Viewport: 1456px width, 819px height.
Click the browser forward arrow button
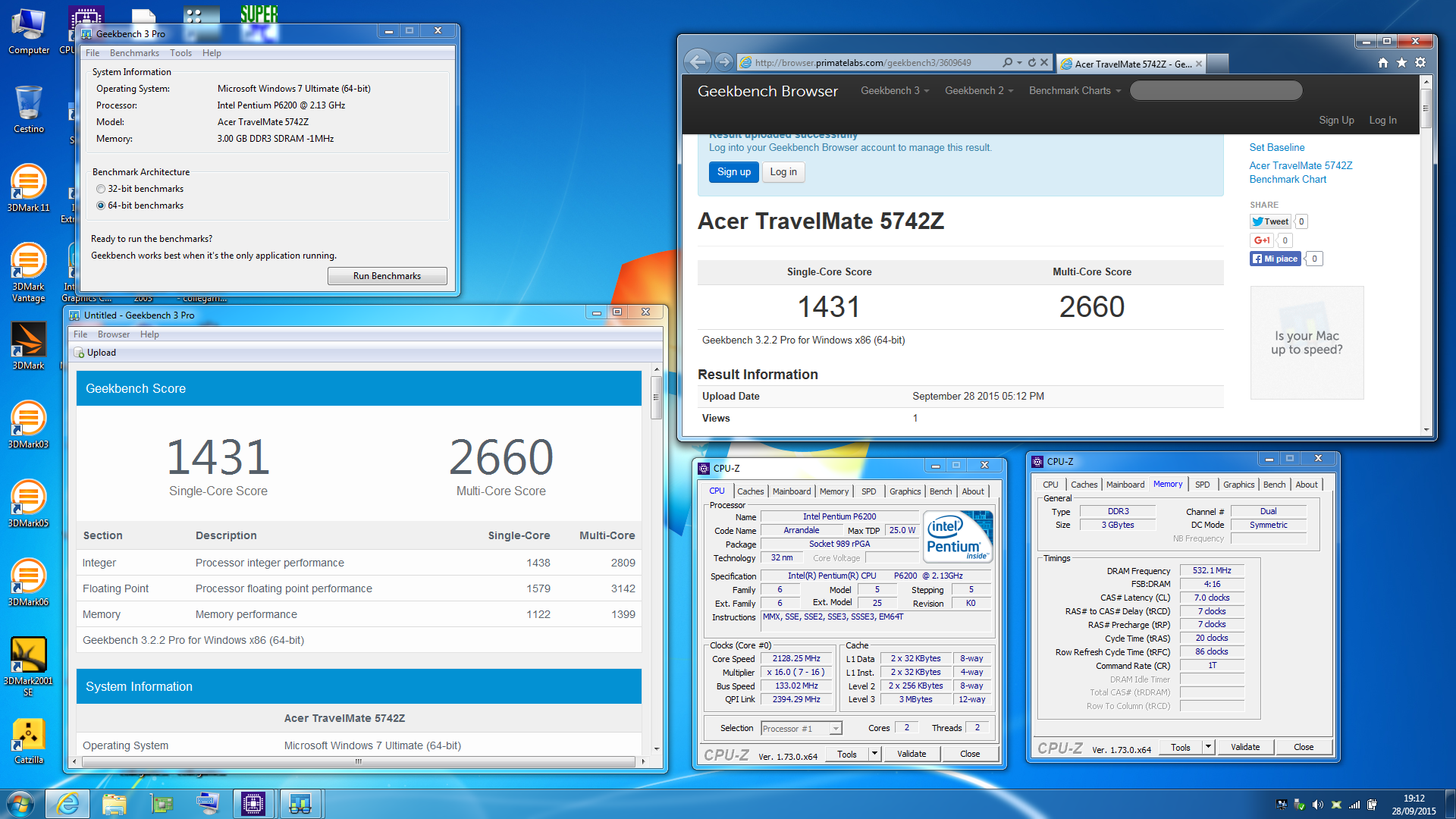coord(724,62)
